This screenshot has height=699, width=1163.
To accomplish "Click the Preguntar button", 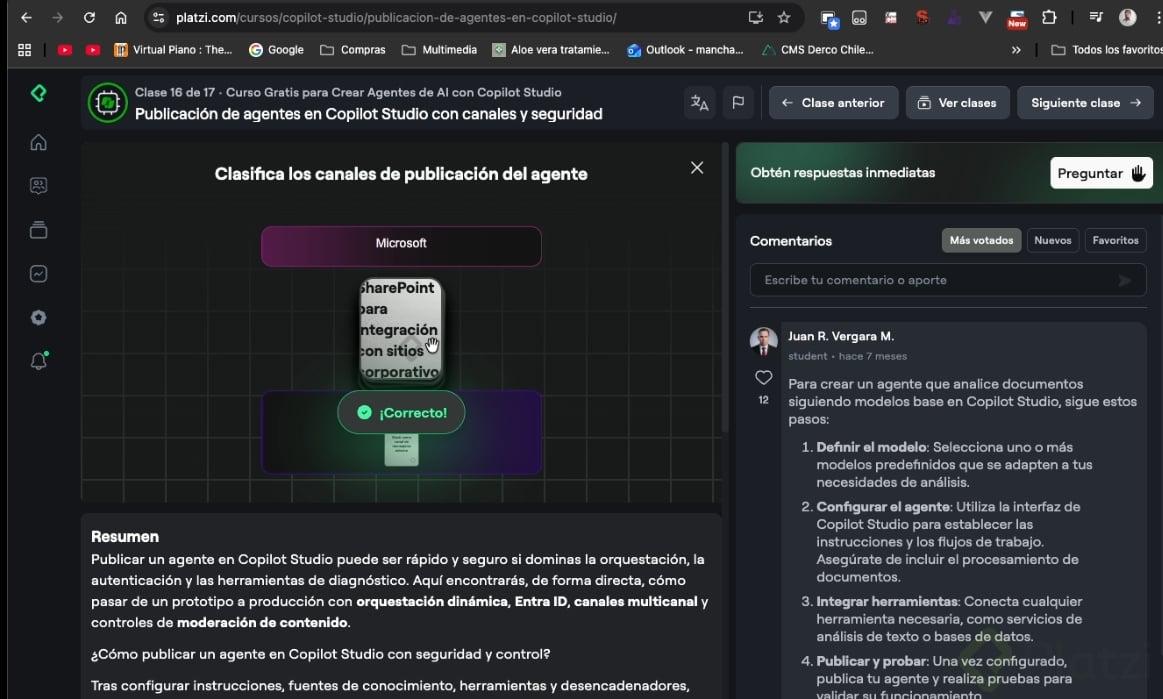I will coord(1101,173).
